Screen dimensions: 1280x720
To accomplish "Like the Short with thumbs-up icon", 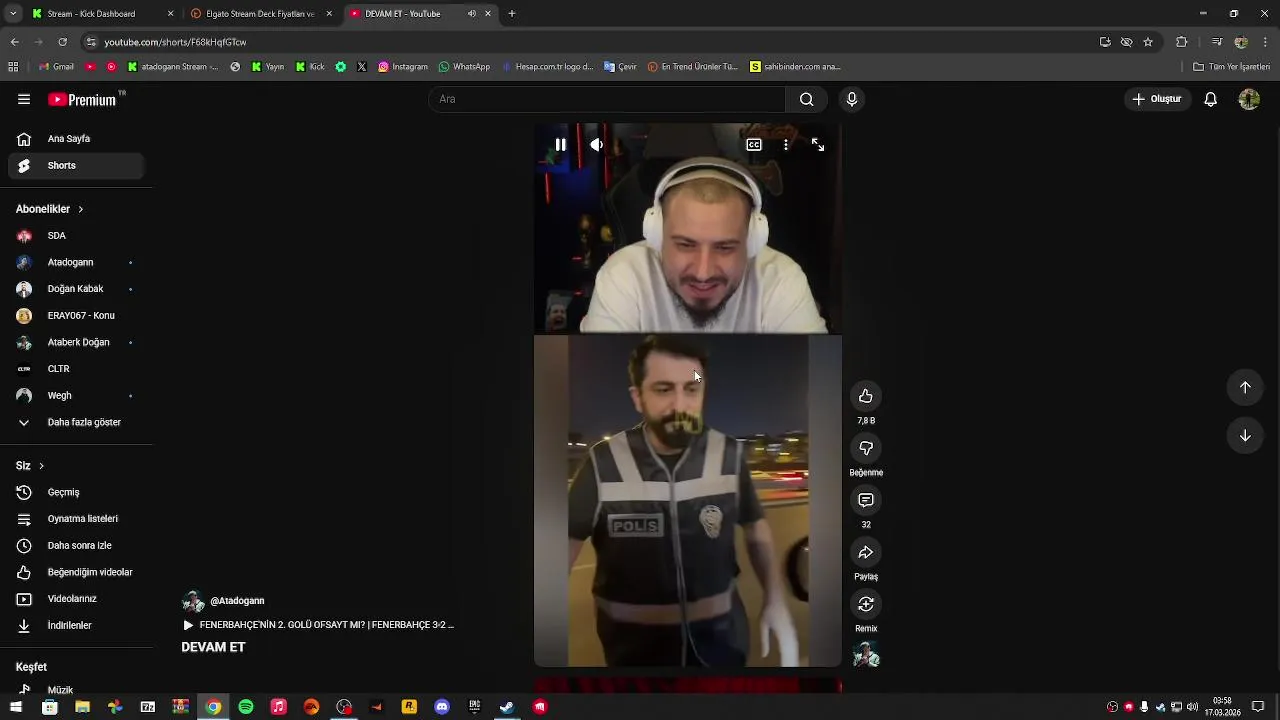I will coord(866,396).
